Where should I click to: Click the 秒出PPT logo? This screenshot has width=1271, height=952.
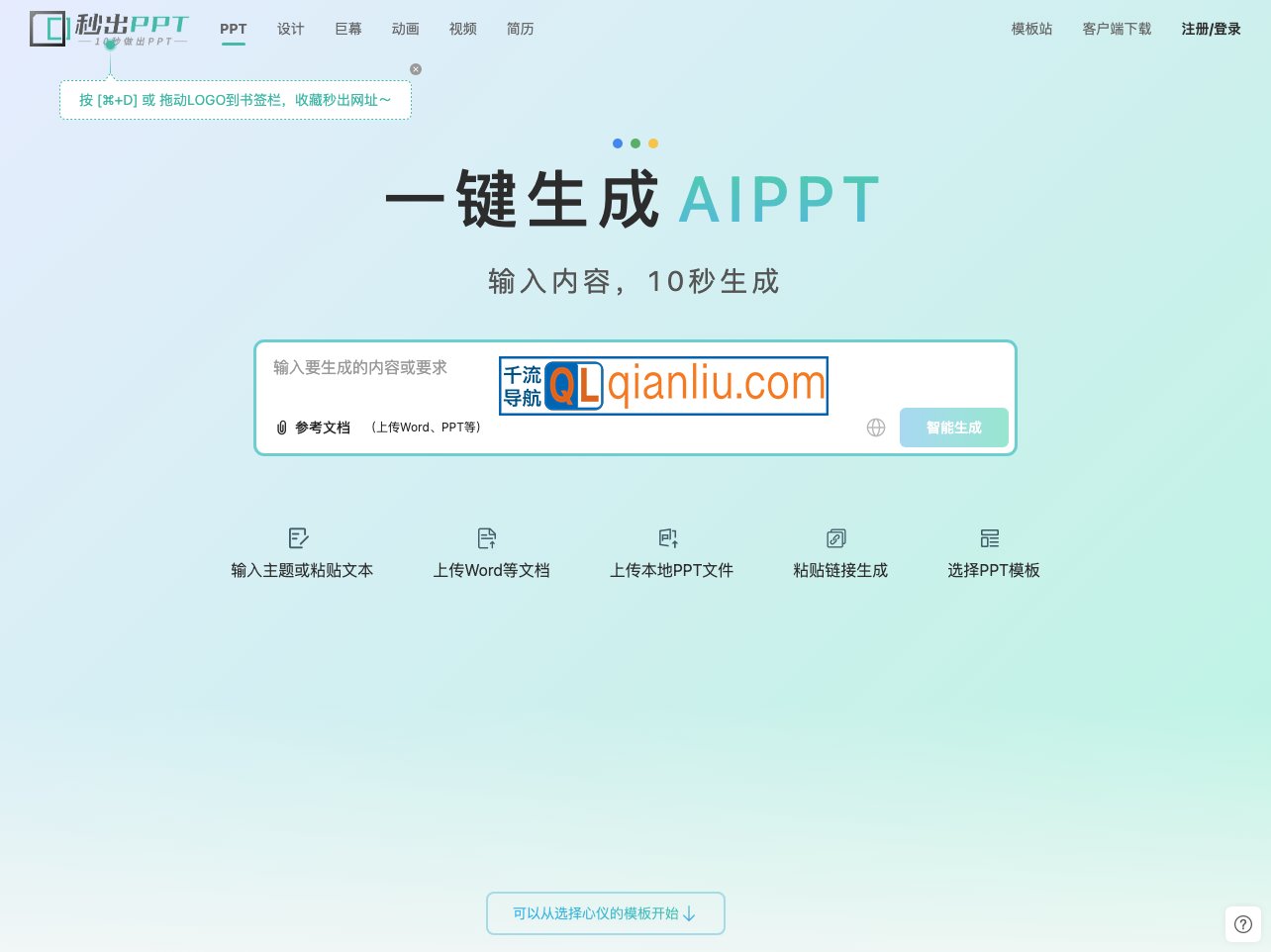[109, 28]
